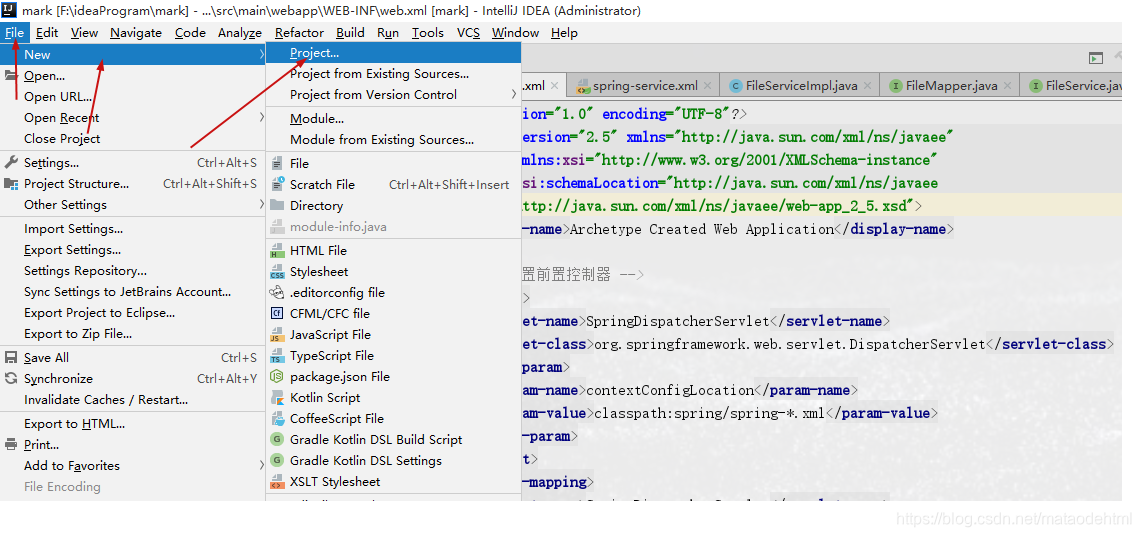1141x537 pixels.
Task: Open the File menu
Action: coord(15,33)
